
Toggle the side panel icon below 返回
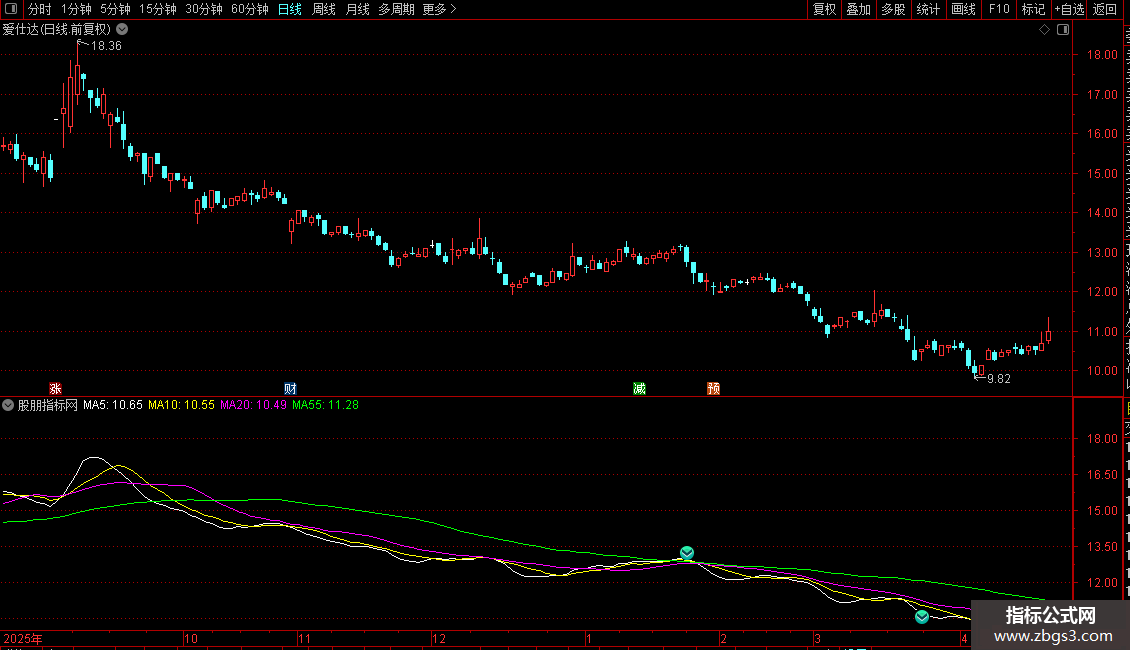[x=1063, y=30]
